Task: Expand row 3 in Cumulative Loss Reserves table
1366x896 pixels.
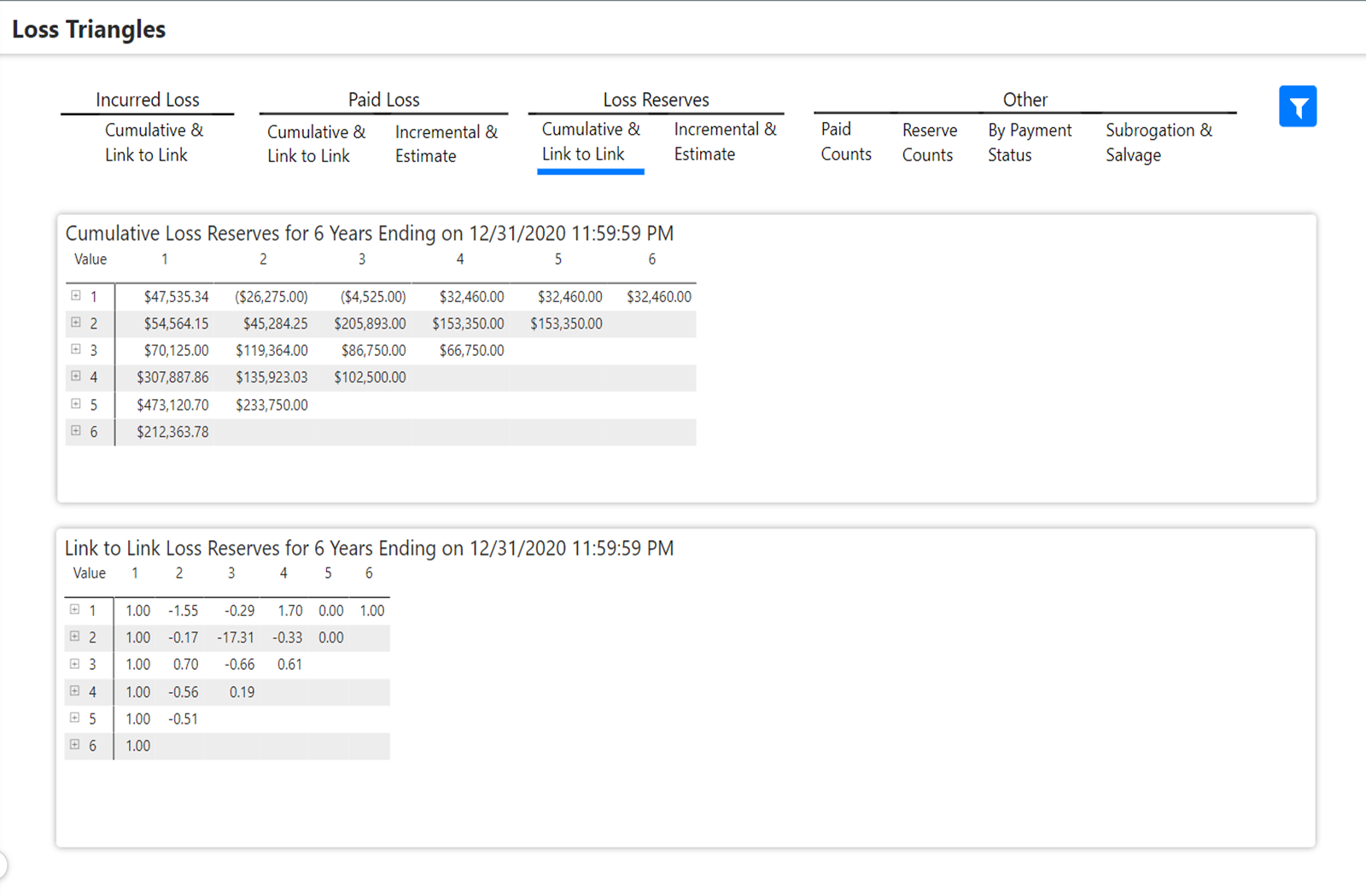Action: pos(76,349)
